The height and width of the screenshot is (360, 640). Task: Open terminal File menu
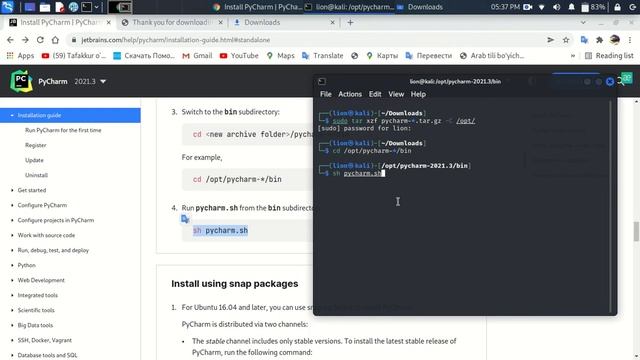(326, 94)
